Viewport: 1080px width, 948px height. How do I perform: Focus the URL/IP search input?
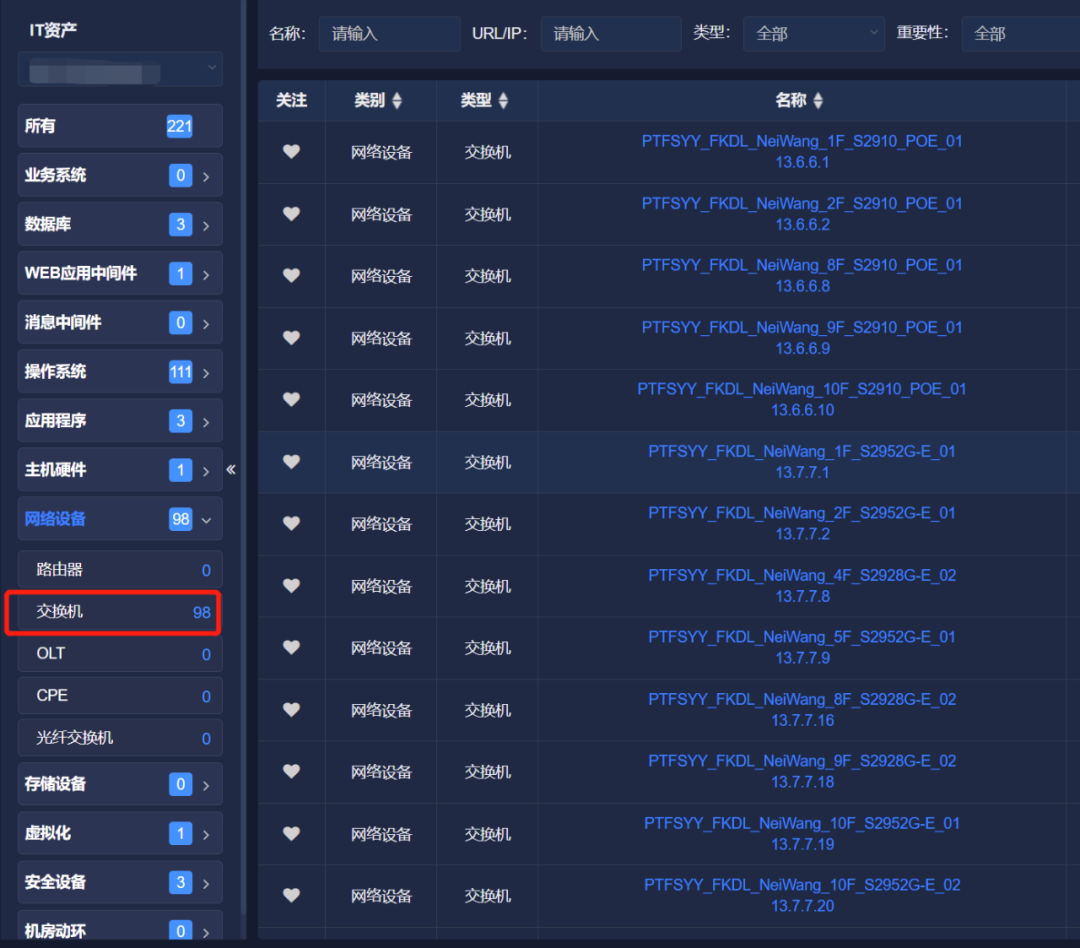611,33
